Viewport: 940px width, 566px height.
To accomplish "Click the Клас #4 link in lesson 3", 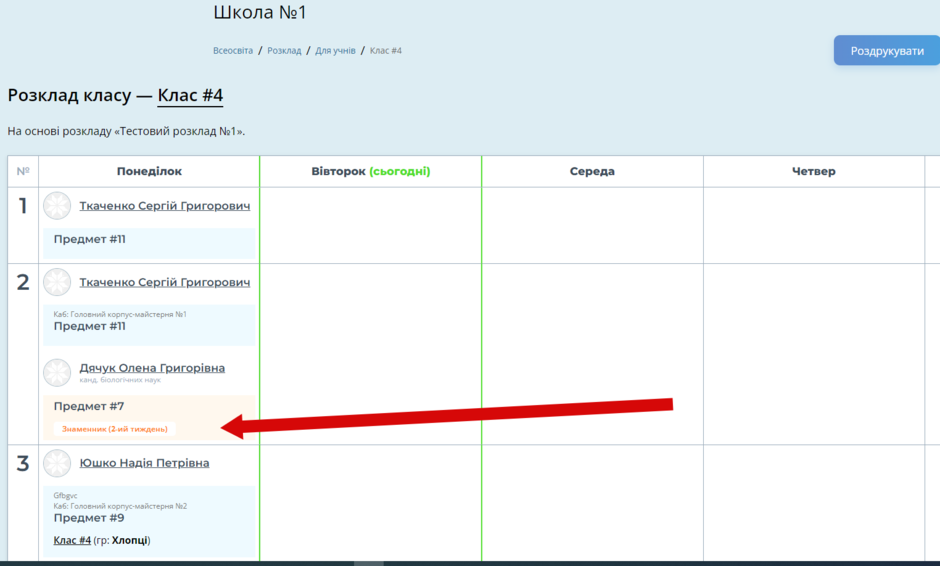I will click(x=72, y=540).
